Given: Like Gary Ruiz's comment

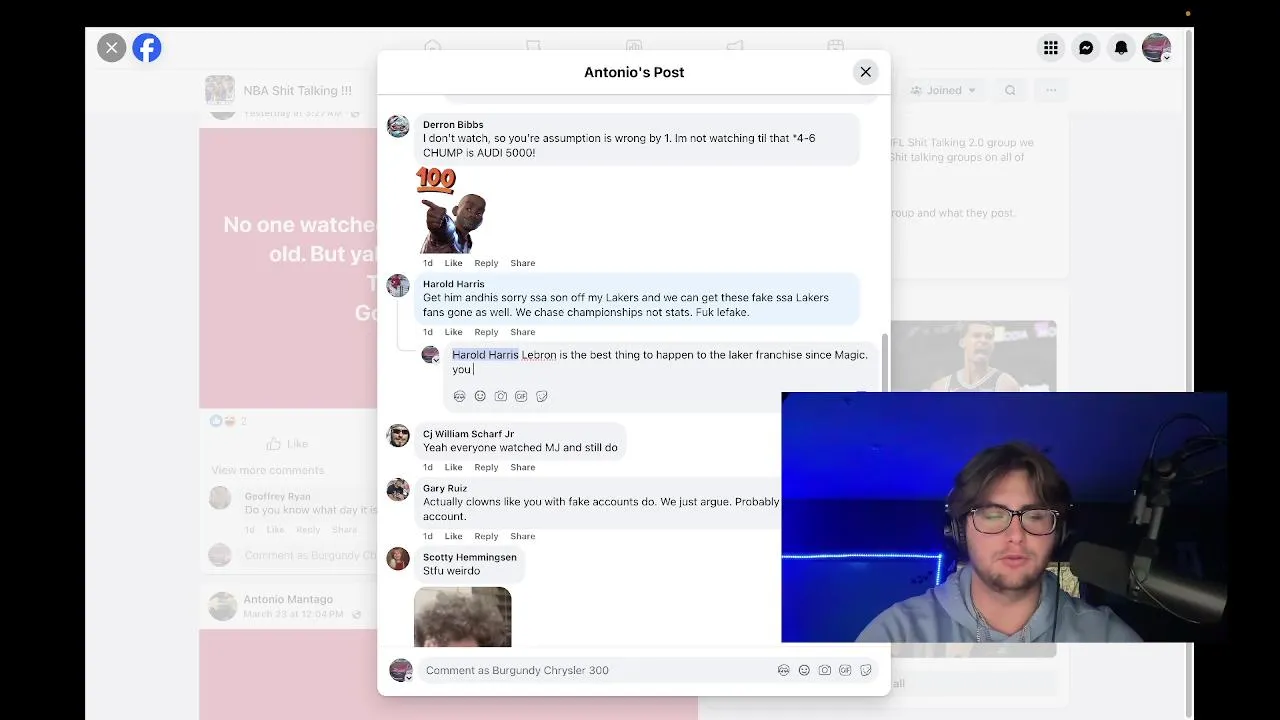Looking at the screenshot, I should 453,536.
